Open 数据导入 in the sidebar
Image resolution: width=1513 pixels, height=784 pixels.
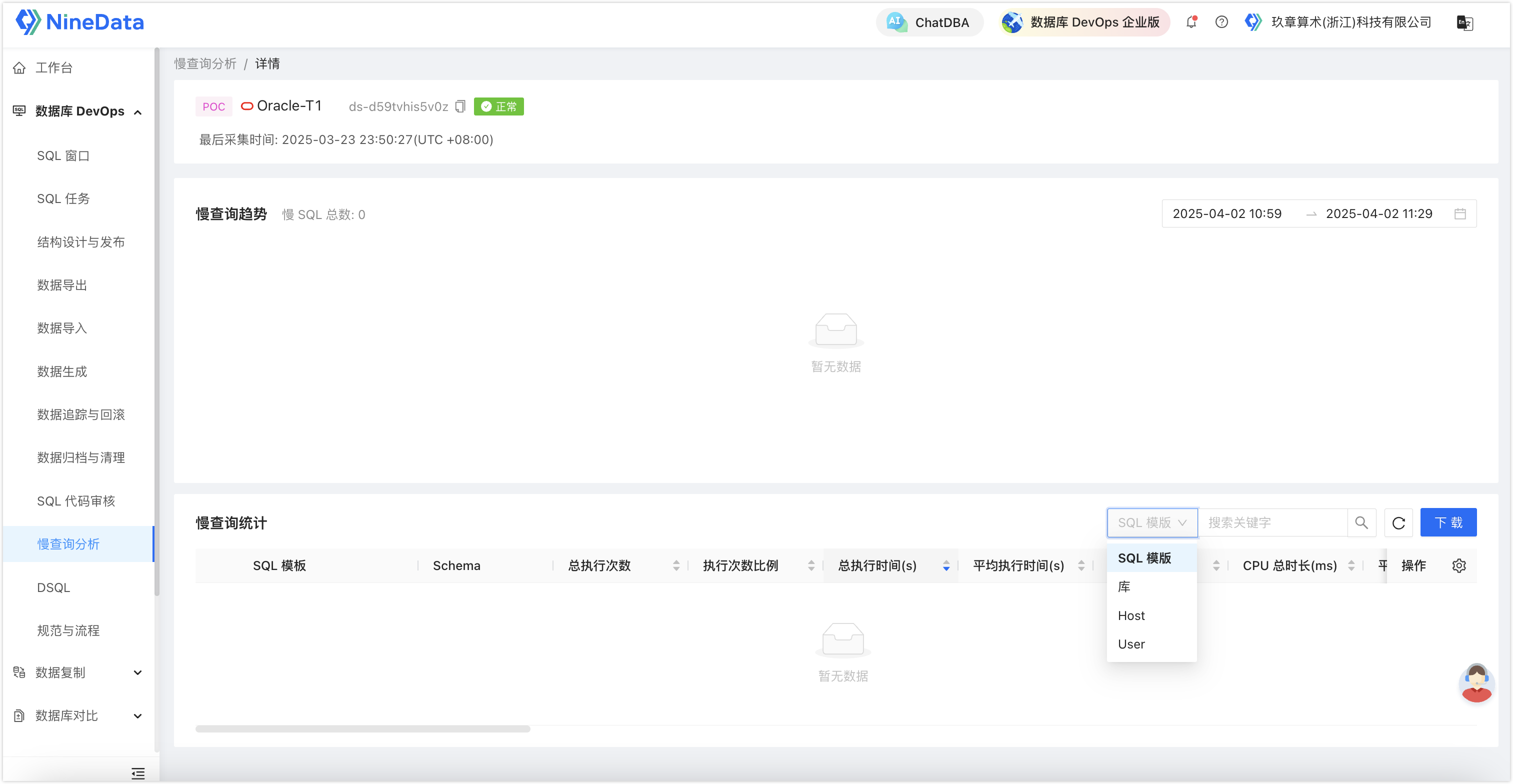(62, 328)
